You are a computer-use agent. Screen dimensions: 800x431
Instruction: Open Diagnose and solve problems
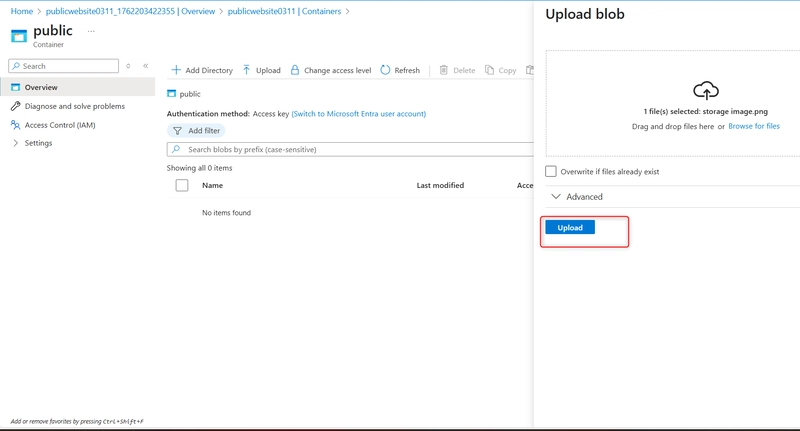(x=74, y=106)
